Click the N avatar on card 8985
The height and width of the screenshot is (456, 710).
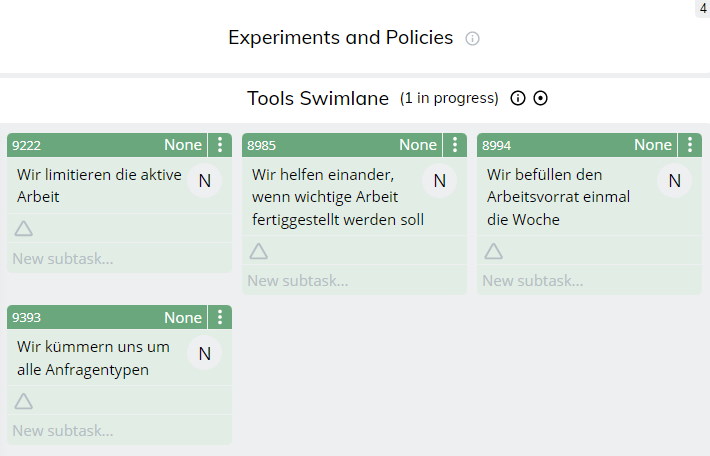[x=440, y=181]
